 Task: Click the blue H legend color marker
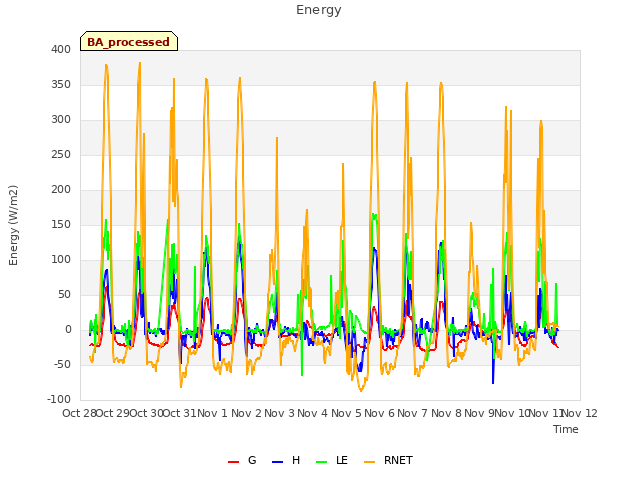pos(278,462)
